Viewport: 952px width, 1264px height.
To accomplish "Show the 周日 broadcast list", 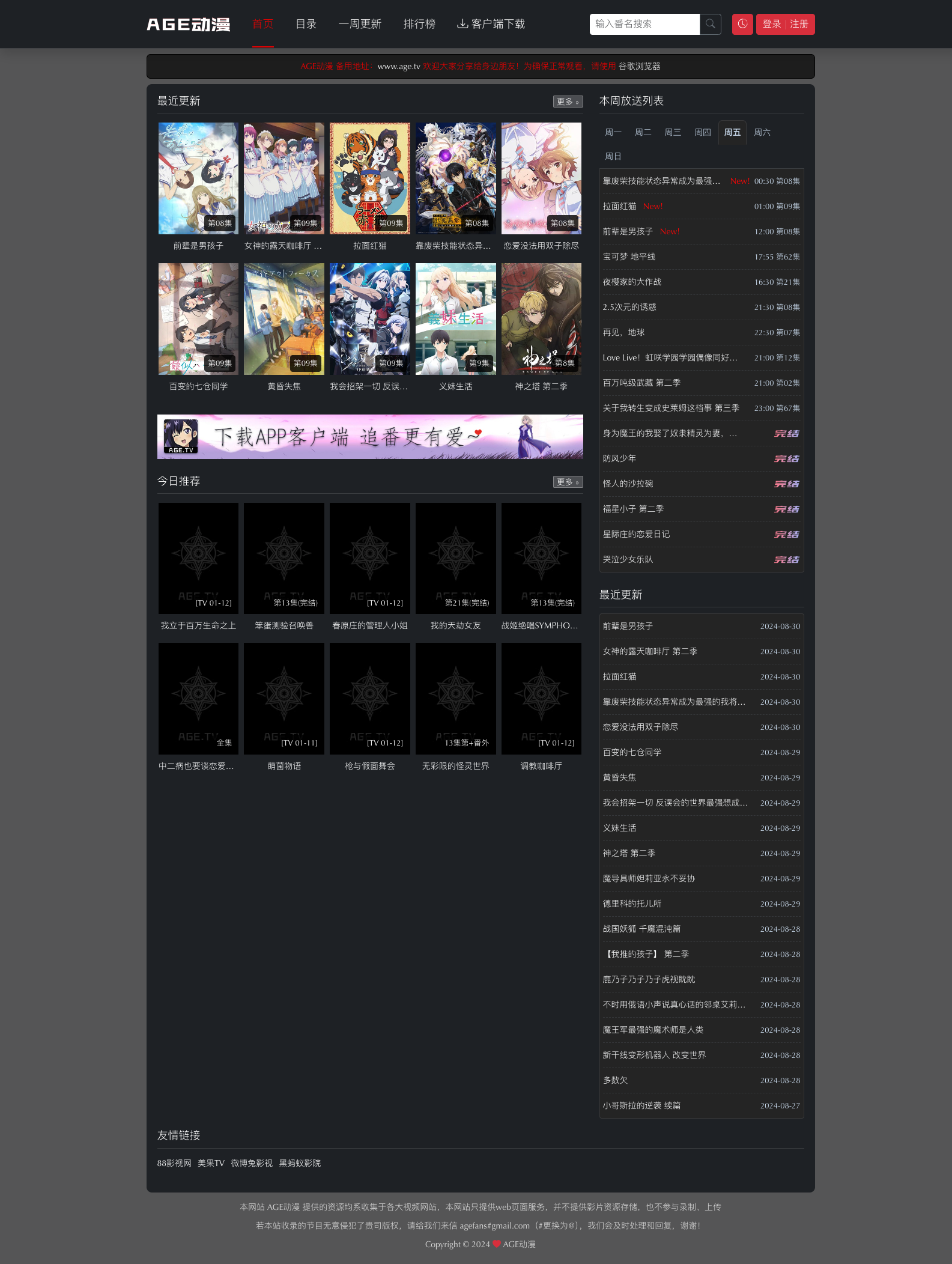I will tap(613, 156).
